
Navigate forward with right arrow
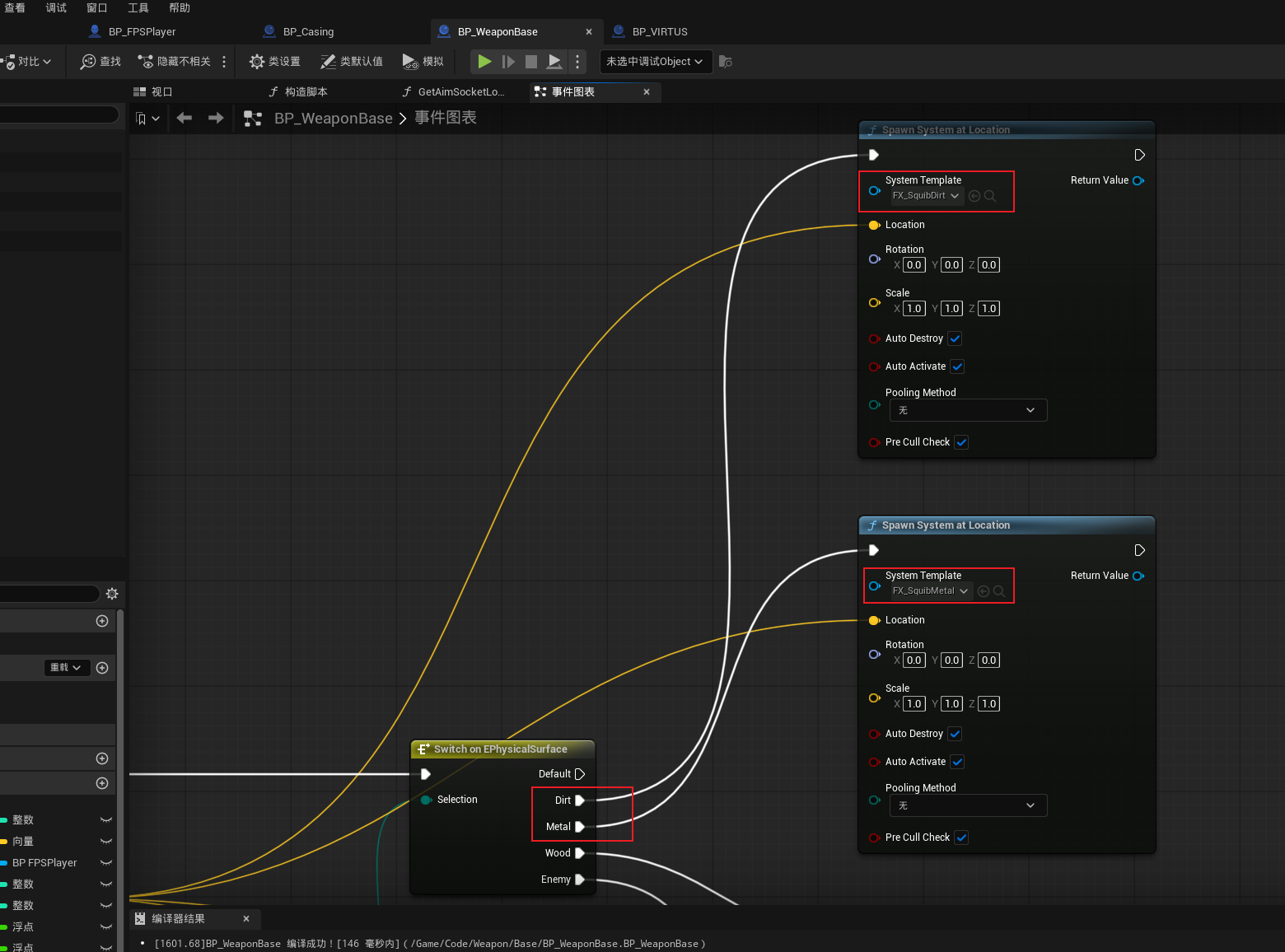pos(216,118)
